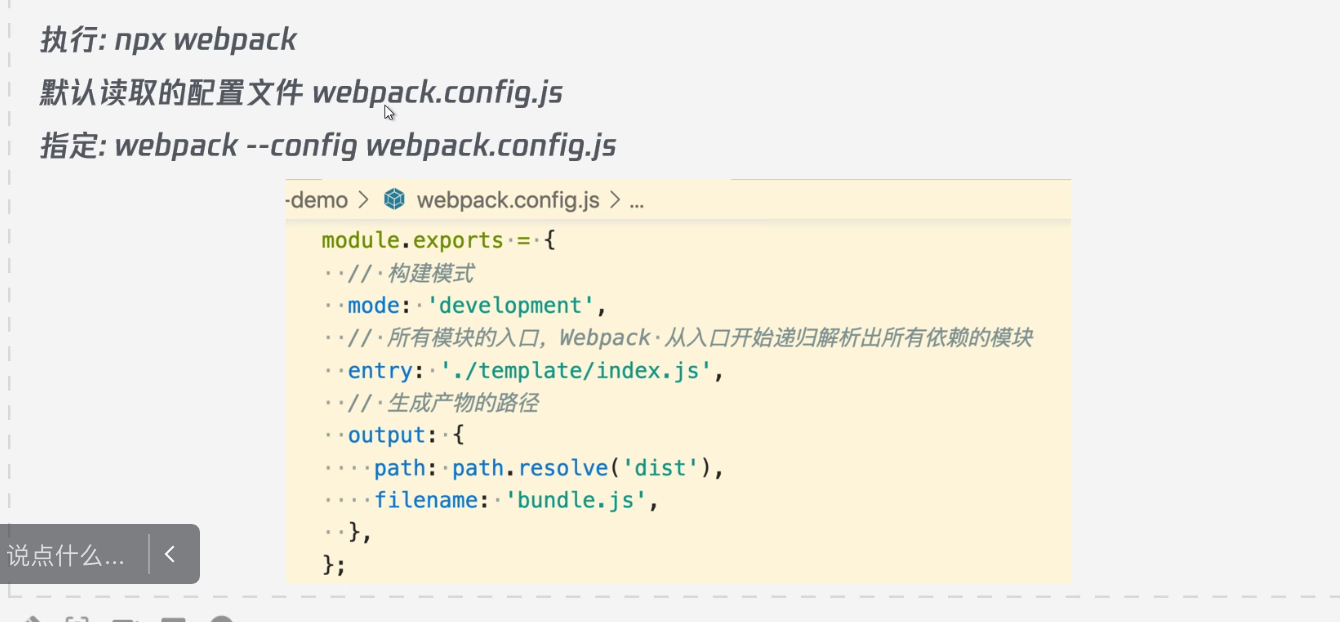Click the camera icon in bottom toolbar

(124, 619)
